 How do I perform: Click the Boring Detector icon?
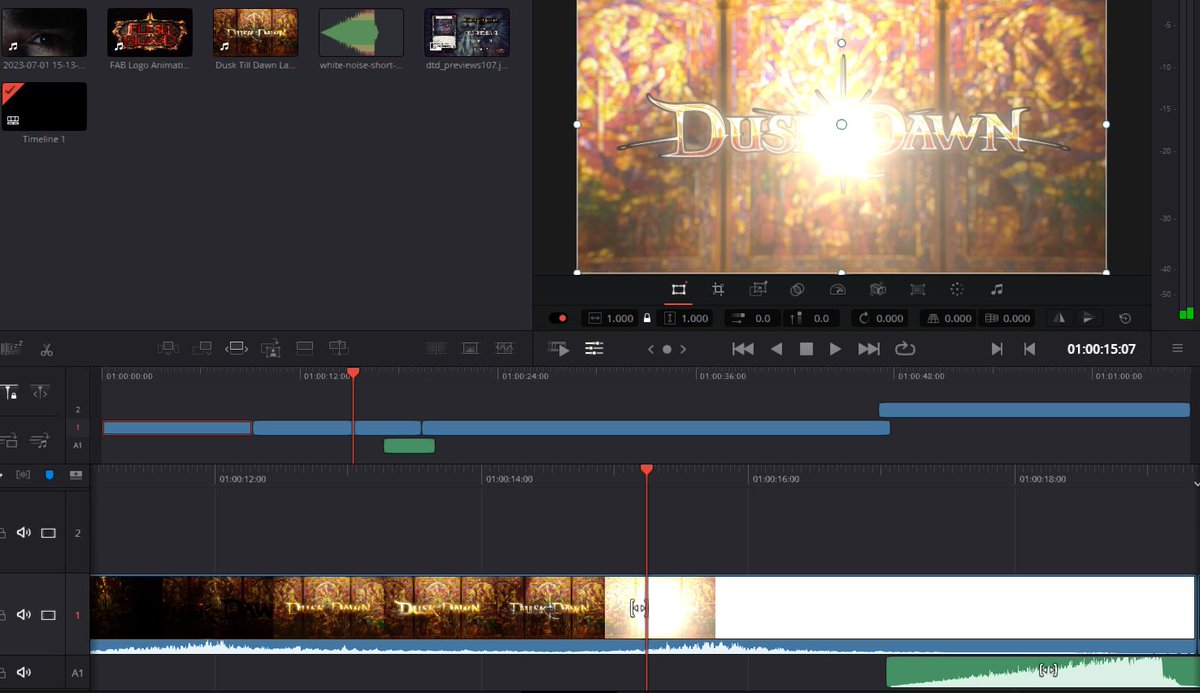point(12,348)
